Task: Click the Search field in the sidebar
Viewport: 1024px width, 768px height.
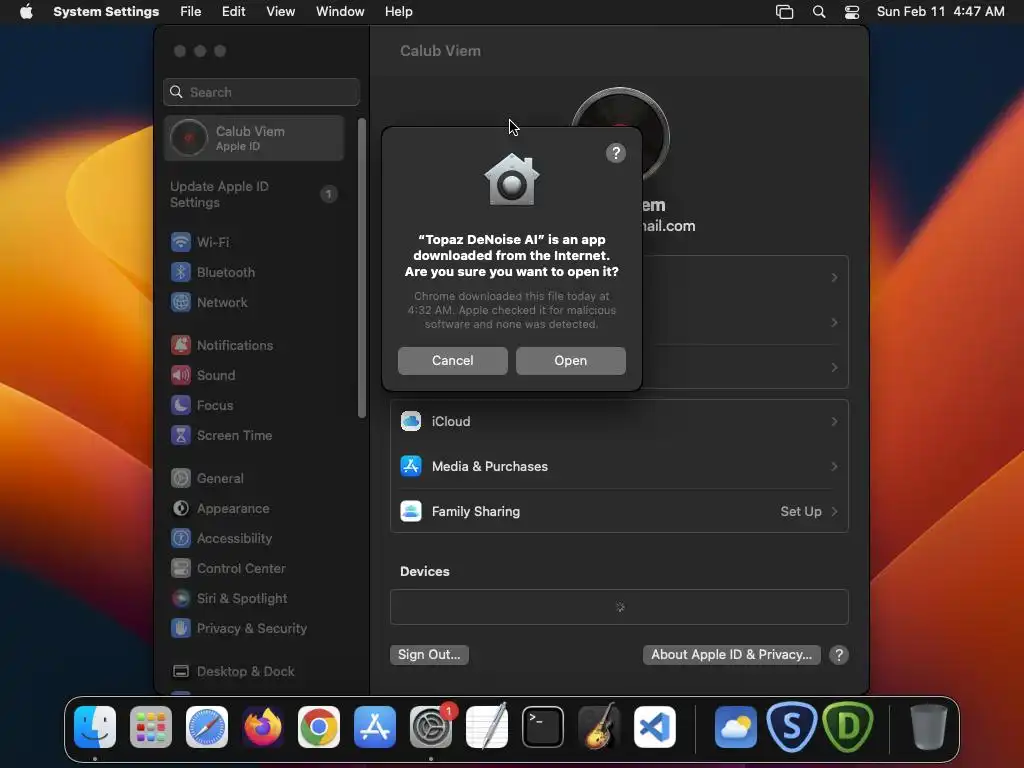Action: [x=261, y=92]
